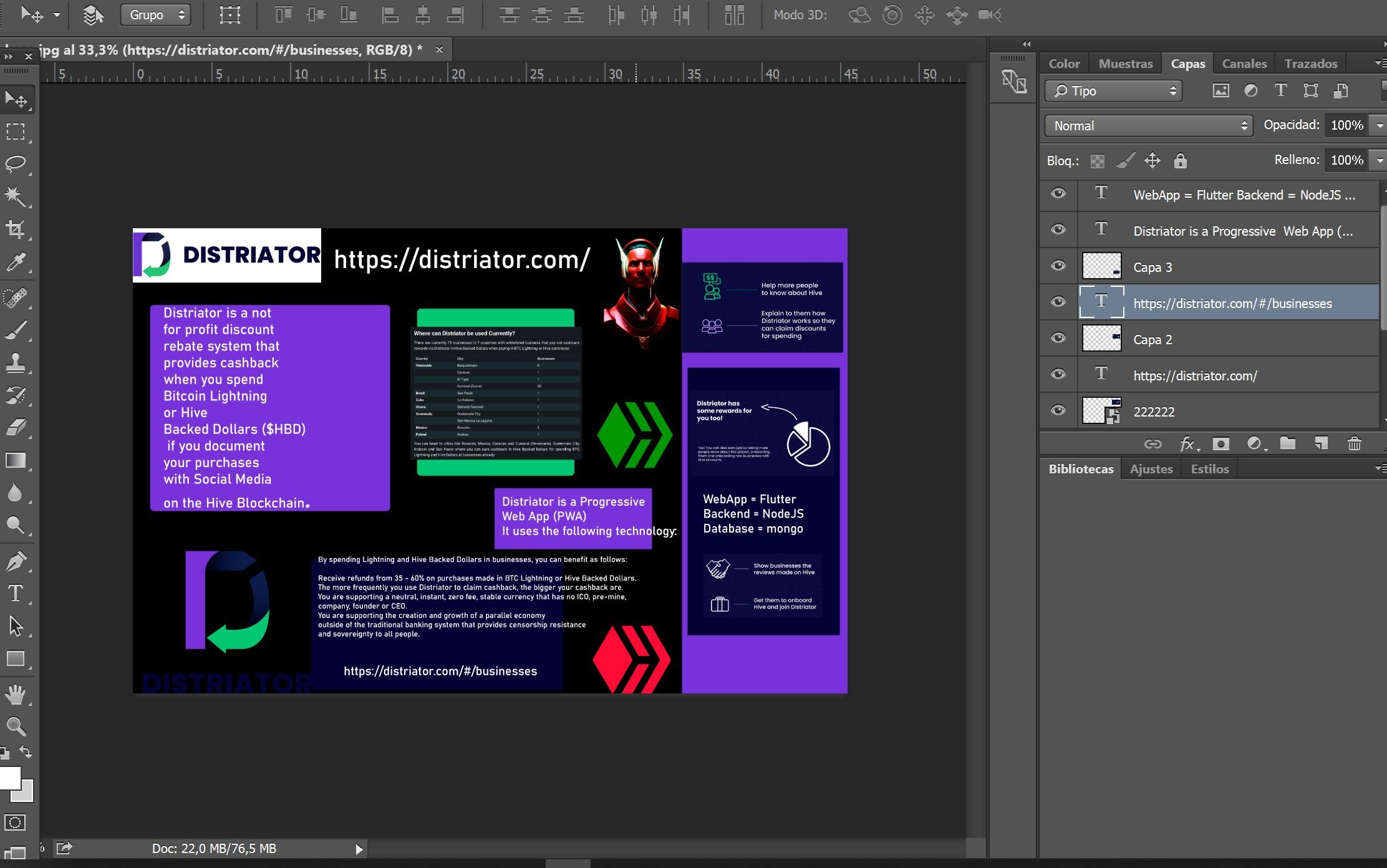This screenshot has height=868, width=1387.
Task: Switch to the Canales tab
Action: [x=1244, y=64]
